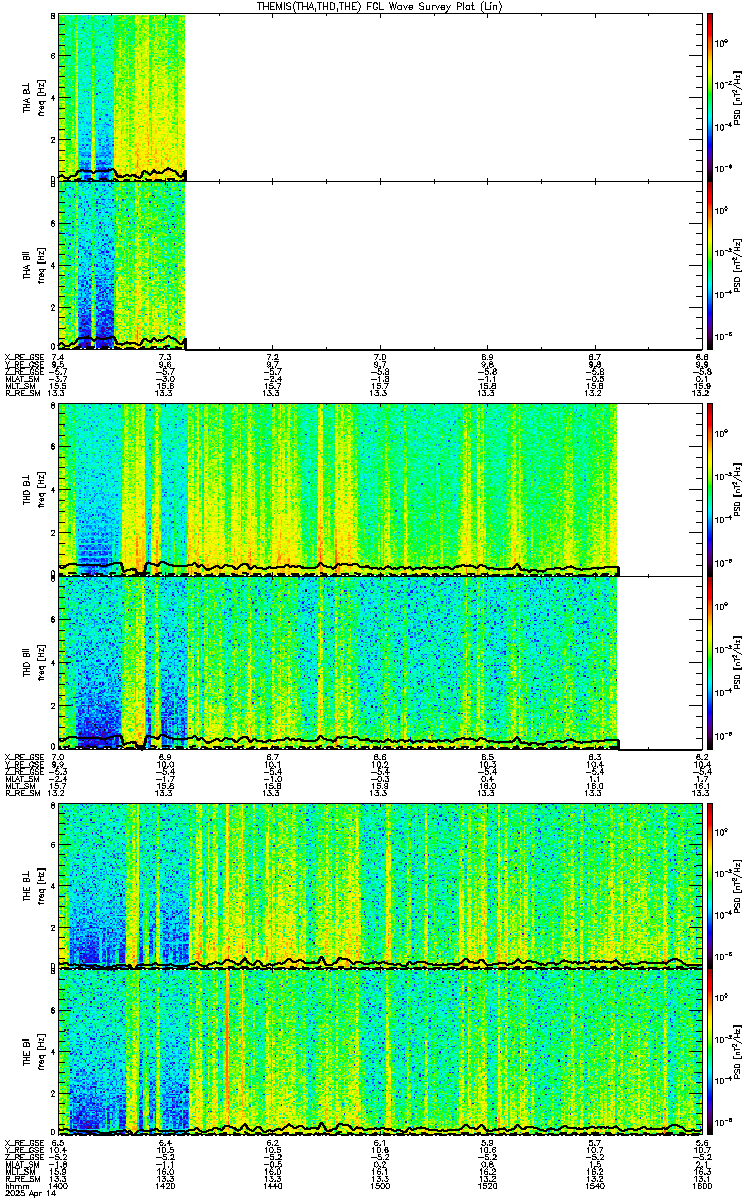Click the 1500 time label on the bottom axis

(380, 1185)
